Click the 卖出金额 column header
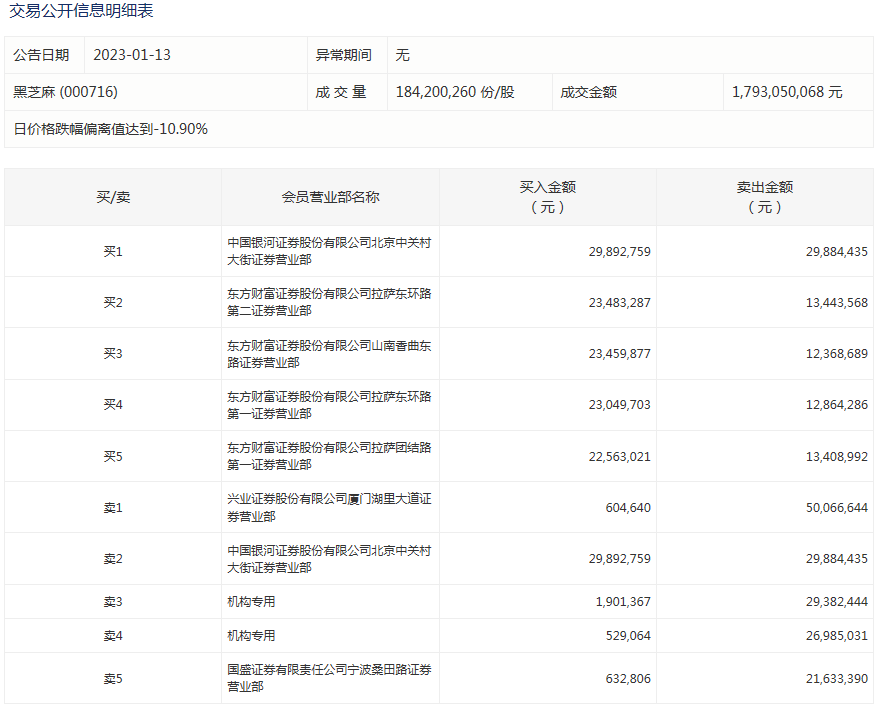 pyautogui.click(x=764, y=197)
